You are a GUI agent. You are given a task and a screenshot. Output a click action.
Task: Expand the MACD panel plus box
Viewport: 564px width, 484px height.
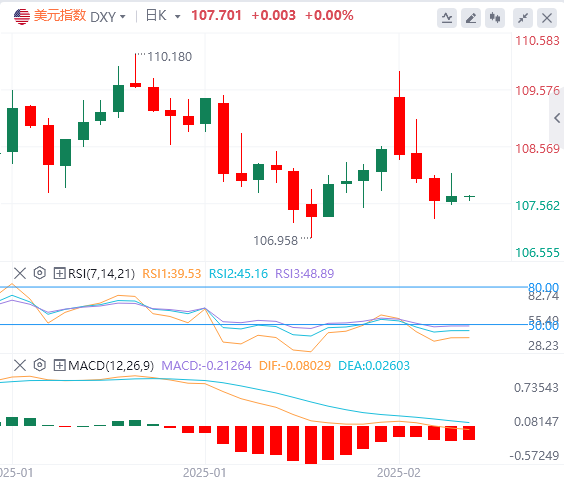pyautogui.click(x=59, y=365)
